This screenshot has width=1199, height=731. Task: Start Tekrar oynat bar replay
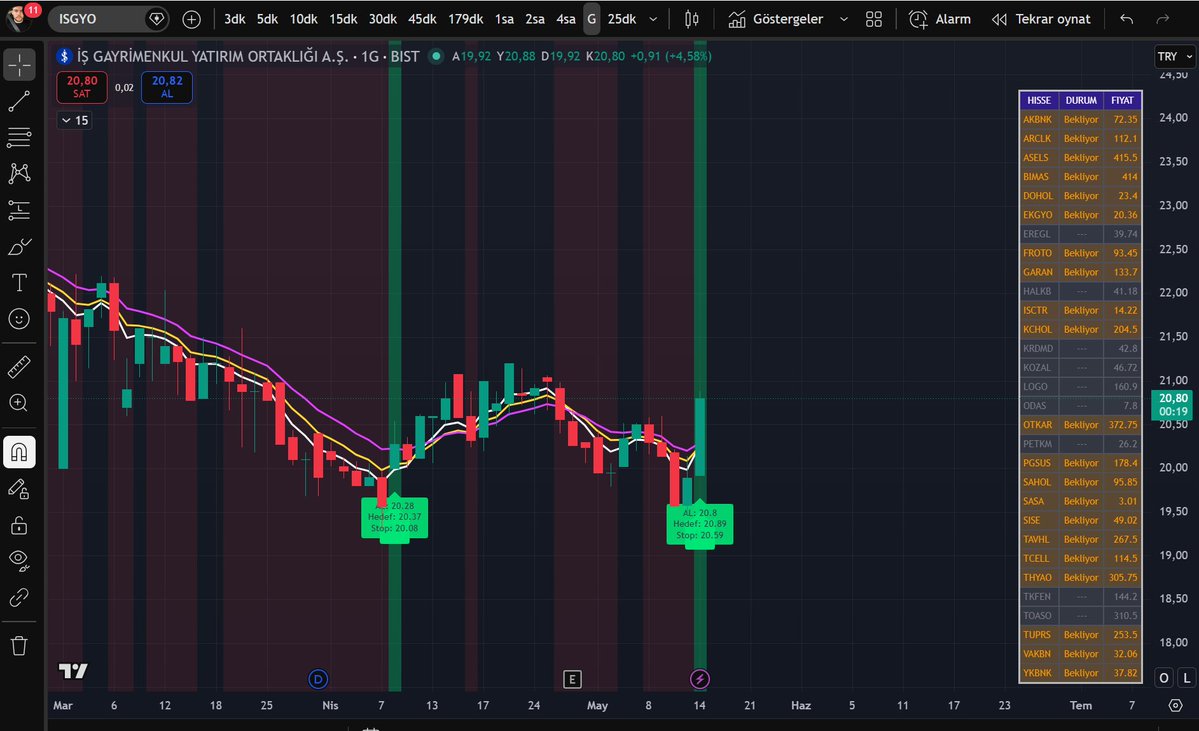1041,19
